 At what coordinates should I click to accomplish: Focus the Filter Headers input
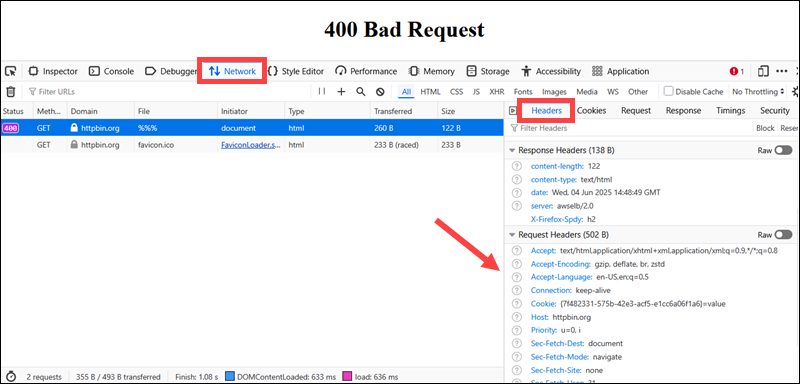630,129
